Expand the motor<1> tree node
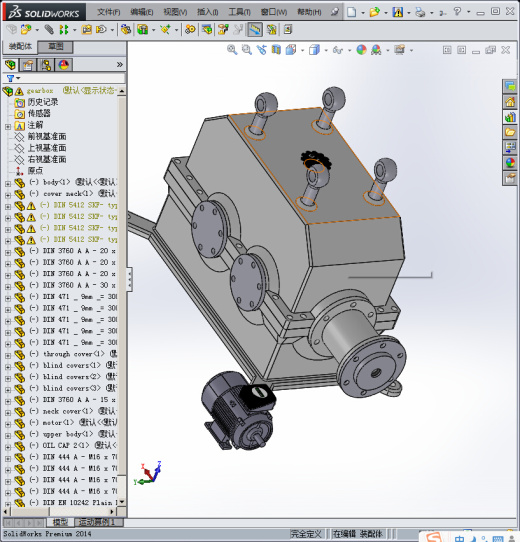 point(8,424)
